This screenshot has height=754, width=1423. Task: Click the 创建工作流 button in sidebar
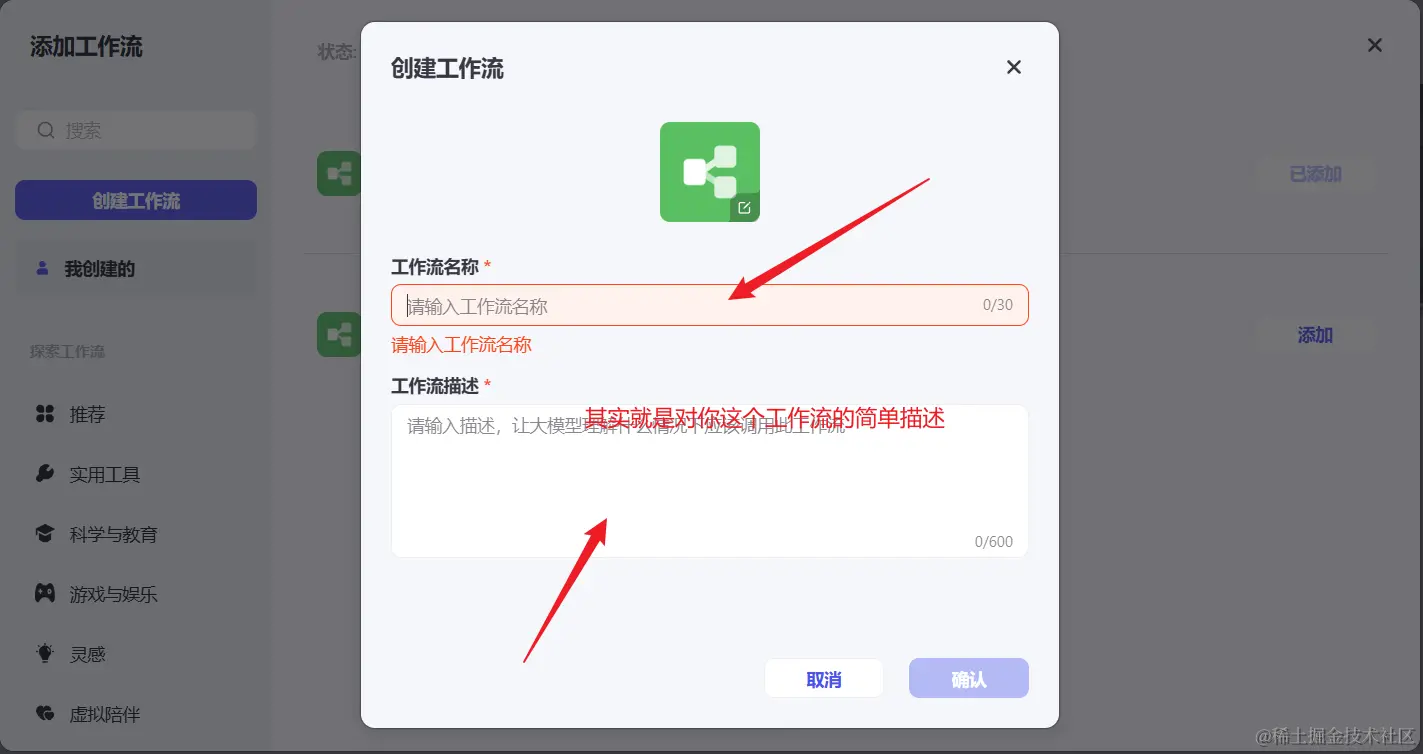pyautogui.click(x=136, y=200)
